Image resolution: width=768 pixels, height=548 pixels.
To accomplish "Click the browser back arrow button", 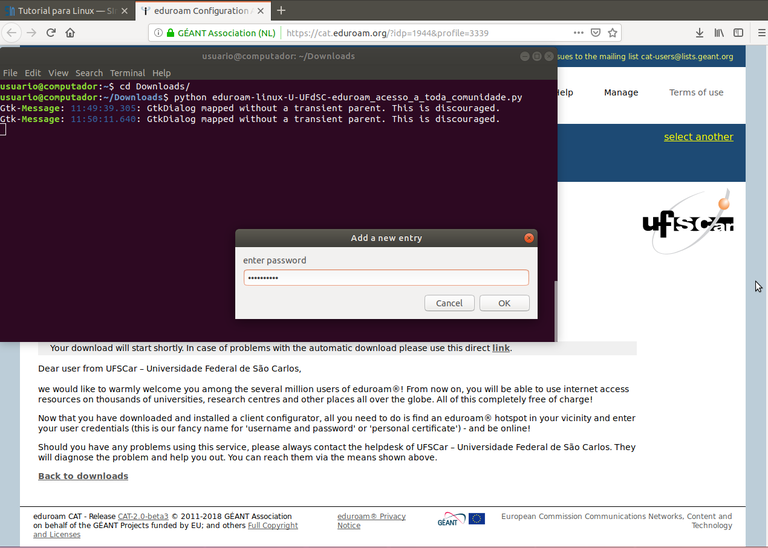I will (11, 32).
